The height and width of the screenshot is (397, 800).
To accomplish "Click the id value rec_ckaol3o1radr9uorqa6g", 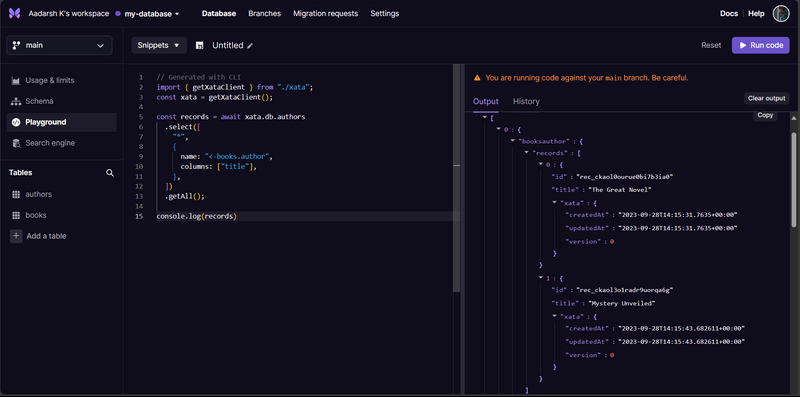I will coord(625,291).
